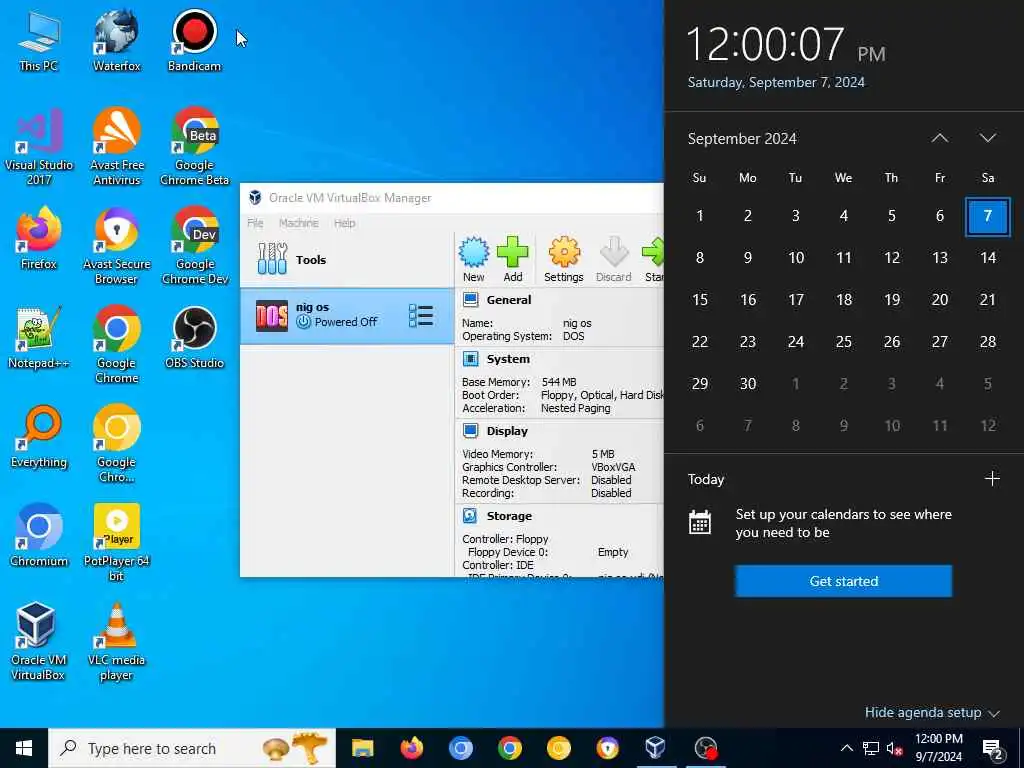This screenshot has width=1024, height=768.
Task: Select the nig os DOS machine entry
Action: 347,315
